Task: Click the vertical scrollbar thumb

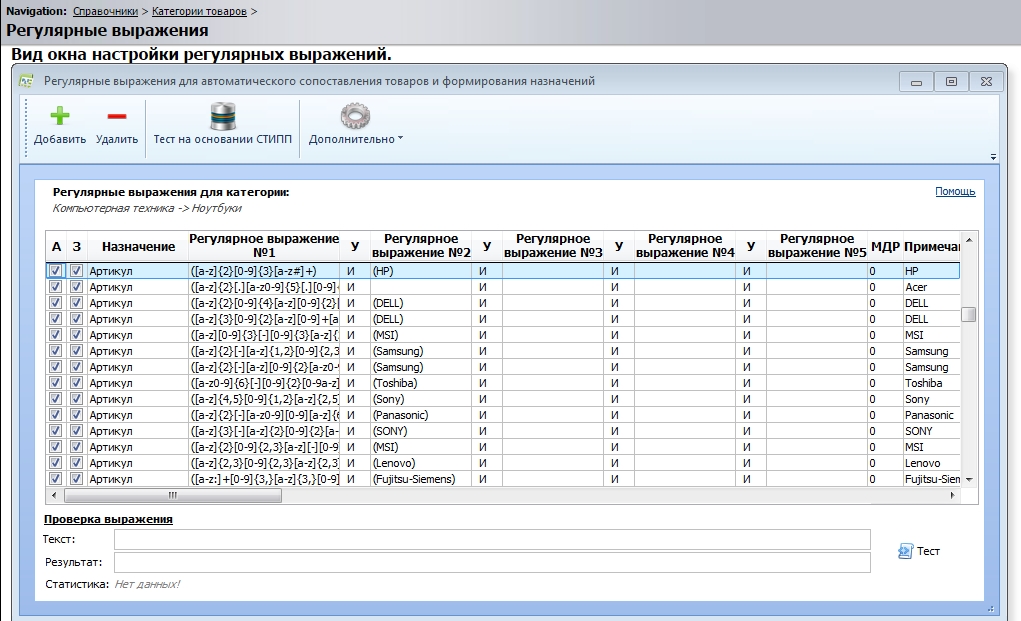Action: click(x=969, y=314)
